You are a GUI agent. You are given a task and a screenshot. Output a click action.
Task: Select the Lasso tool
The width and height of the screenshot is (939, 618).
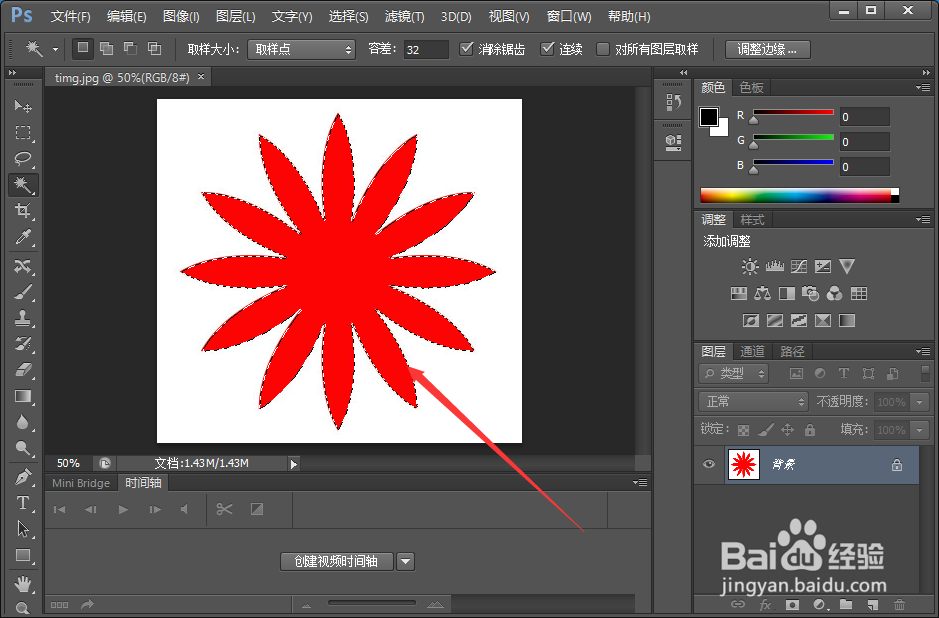click(x=23, y=158)
